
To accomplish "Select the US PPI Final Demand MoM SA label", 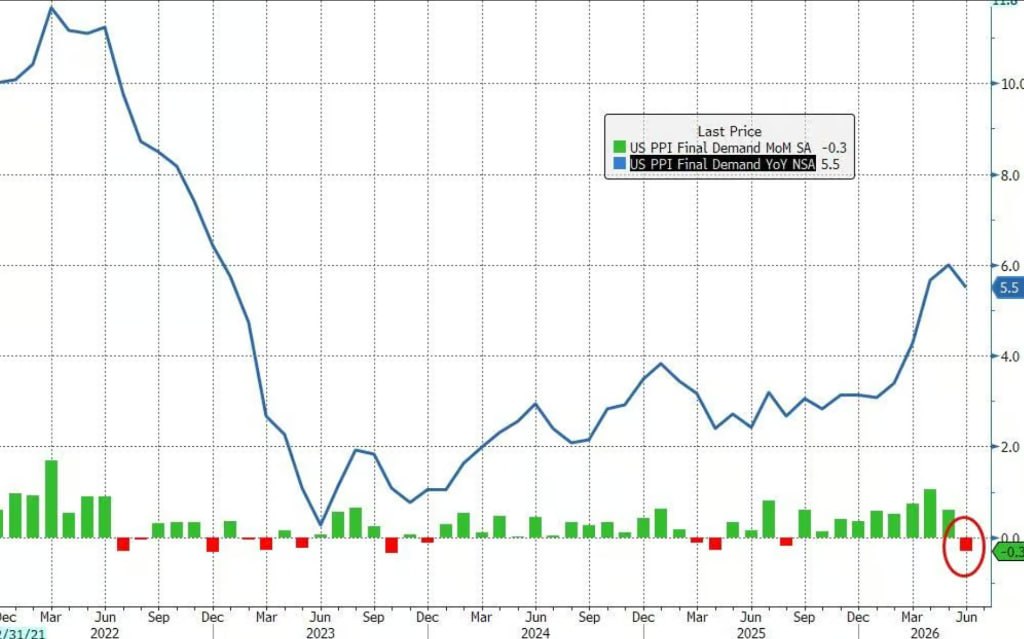I will click(x=720, y=148).
